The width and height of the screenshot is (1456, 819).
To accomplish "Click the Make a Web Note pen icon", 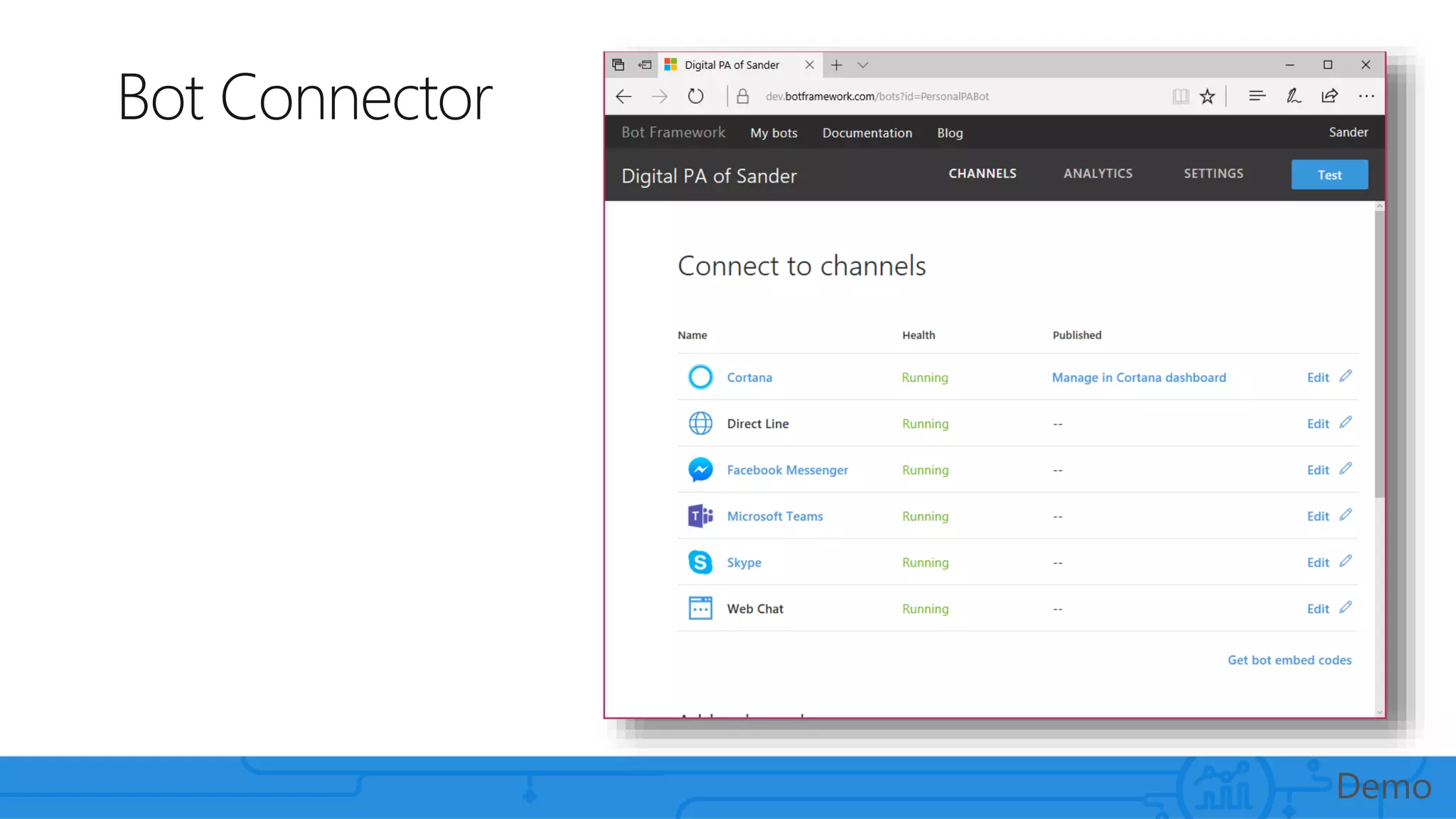I will pyautogui.click(x=1293, y=96).
